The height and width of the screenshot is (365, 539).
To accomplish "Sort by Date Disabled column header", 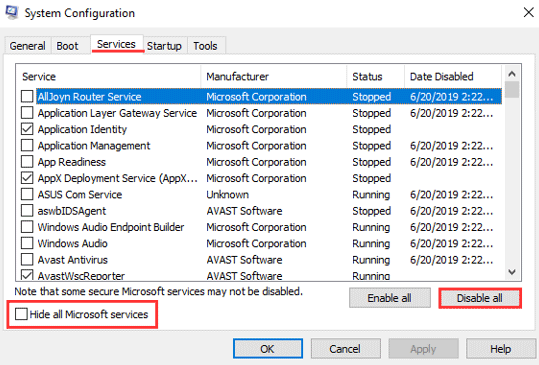I will point(453,76).
